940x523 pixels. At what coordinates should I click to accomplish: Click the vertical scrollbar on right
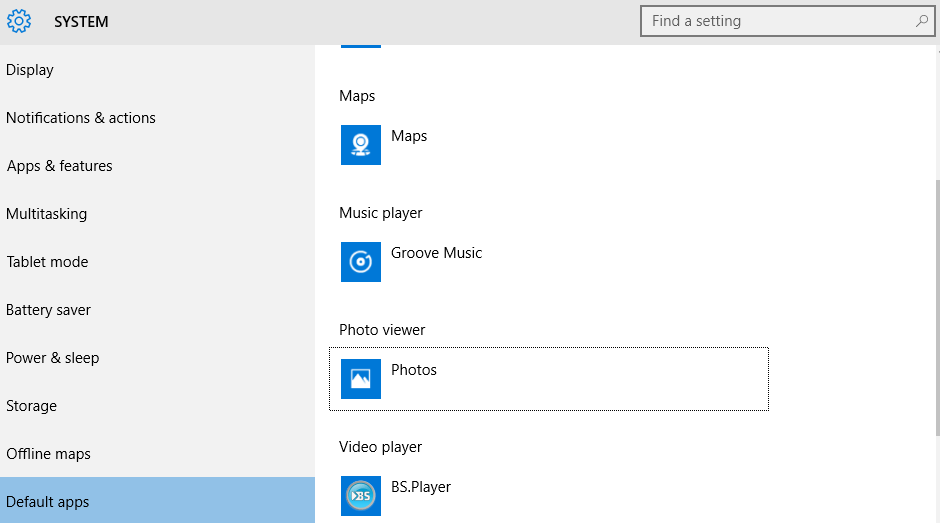[936, 300]
